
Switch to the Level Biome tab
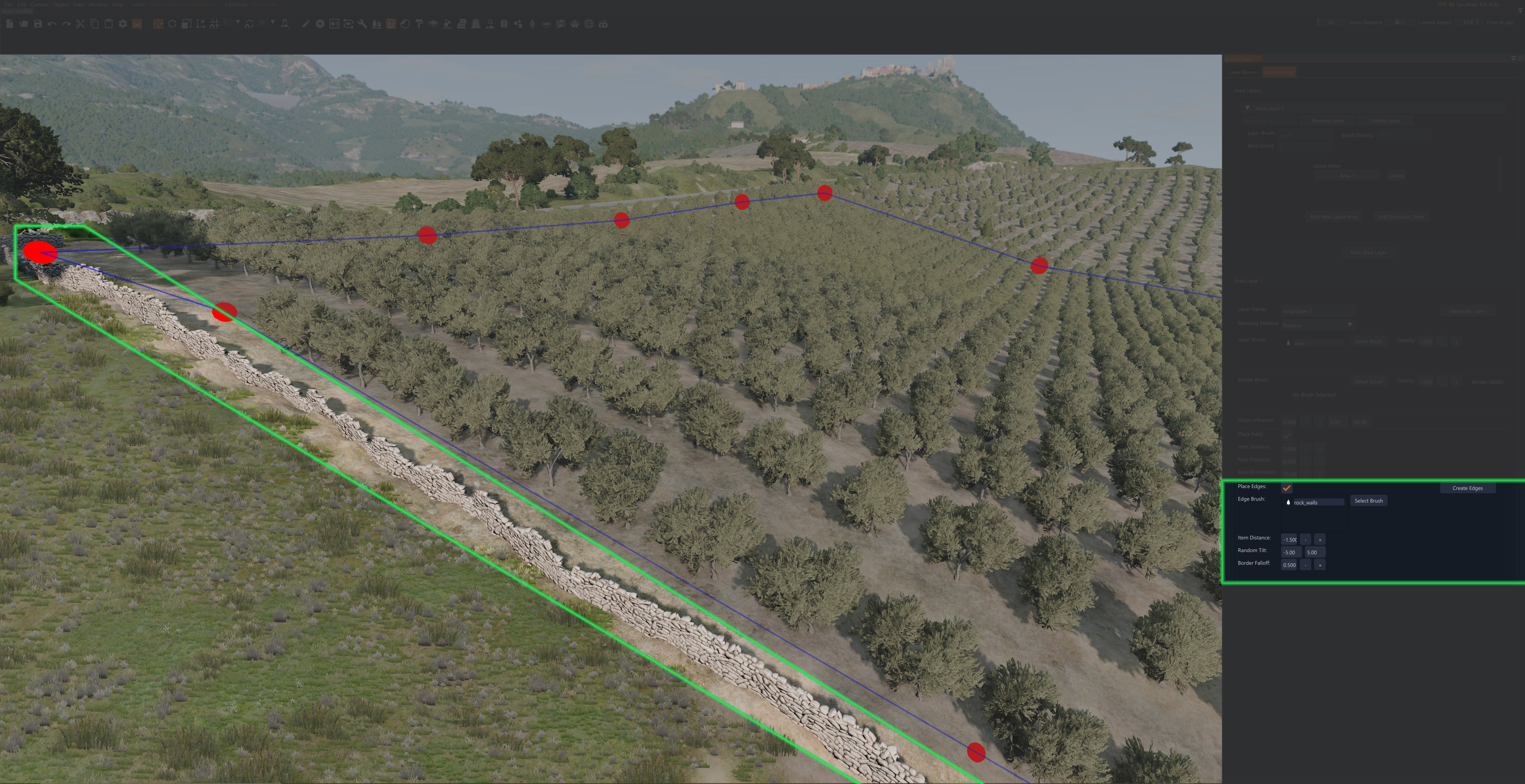1243,72
